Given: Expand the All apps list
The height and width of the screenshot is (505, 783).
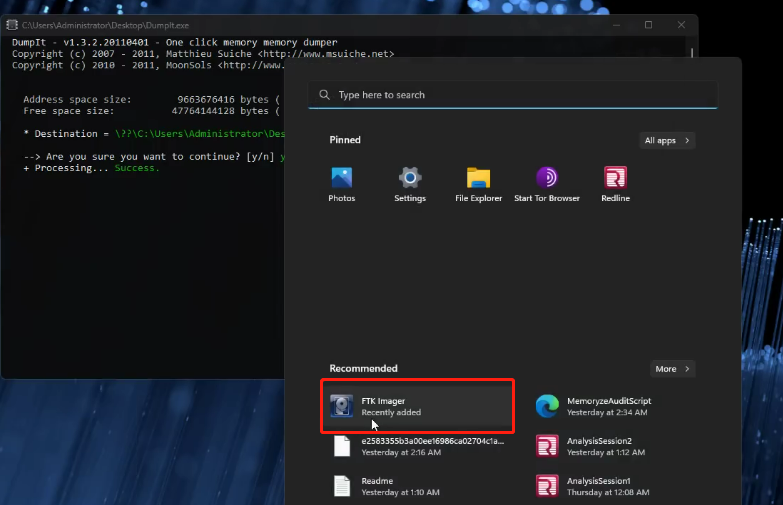Looking at the screenshot, I should click(x=667, y=141).
